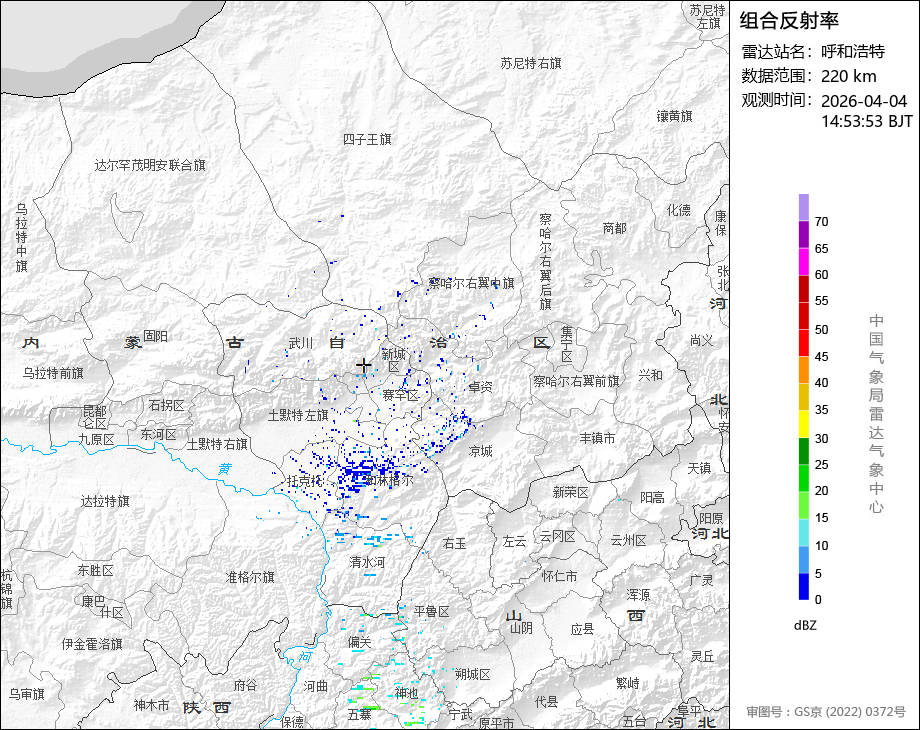Click the 镶黄旗 map label
Image resolution: width=920 pixels, height=730 pixels.
(x=675, y=116)
